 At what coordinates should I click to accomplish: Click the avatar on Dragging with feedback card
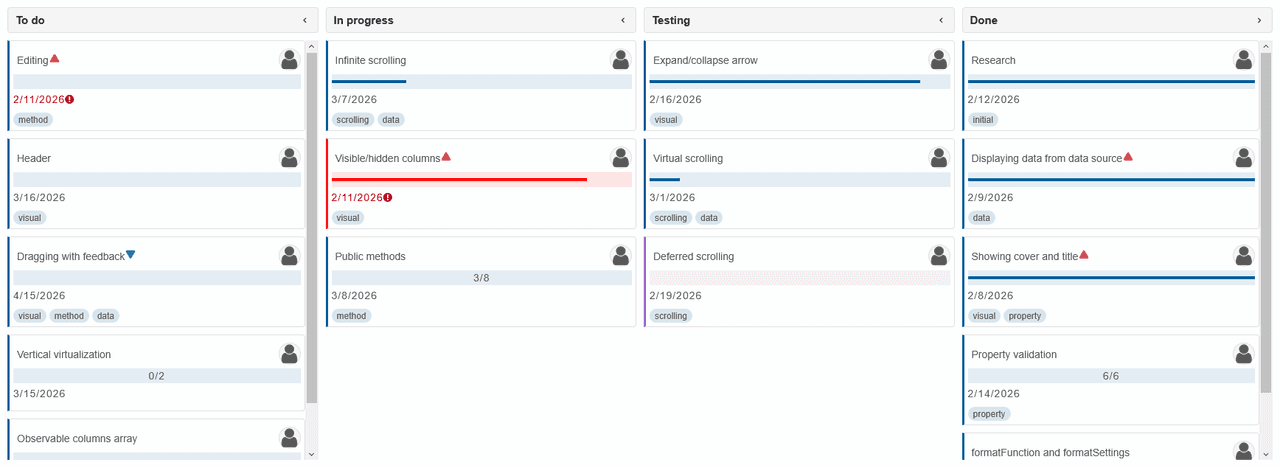click(x=289, y=256)
